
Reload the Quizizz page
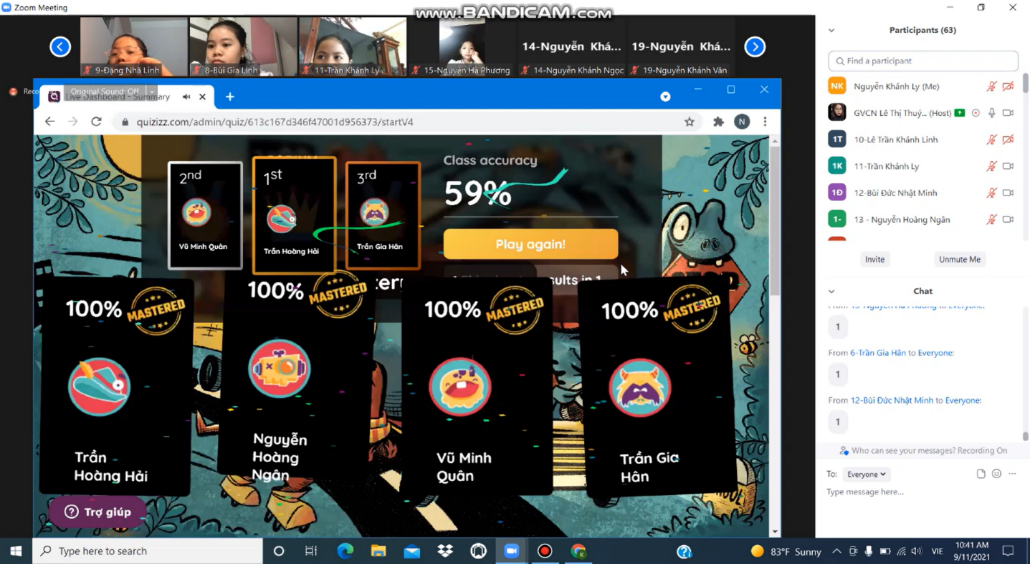pyautogui.click(x=97, y=121)
